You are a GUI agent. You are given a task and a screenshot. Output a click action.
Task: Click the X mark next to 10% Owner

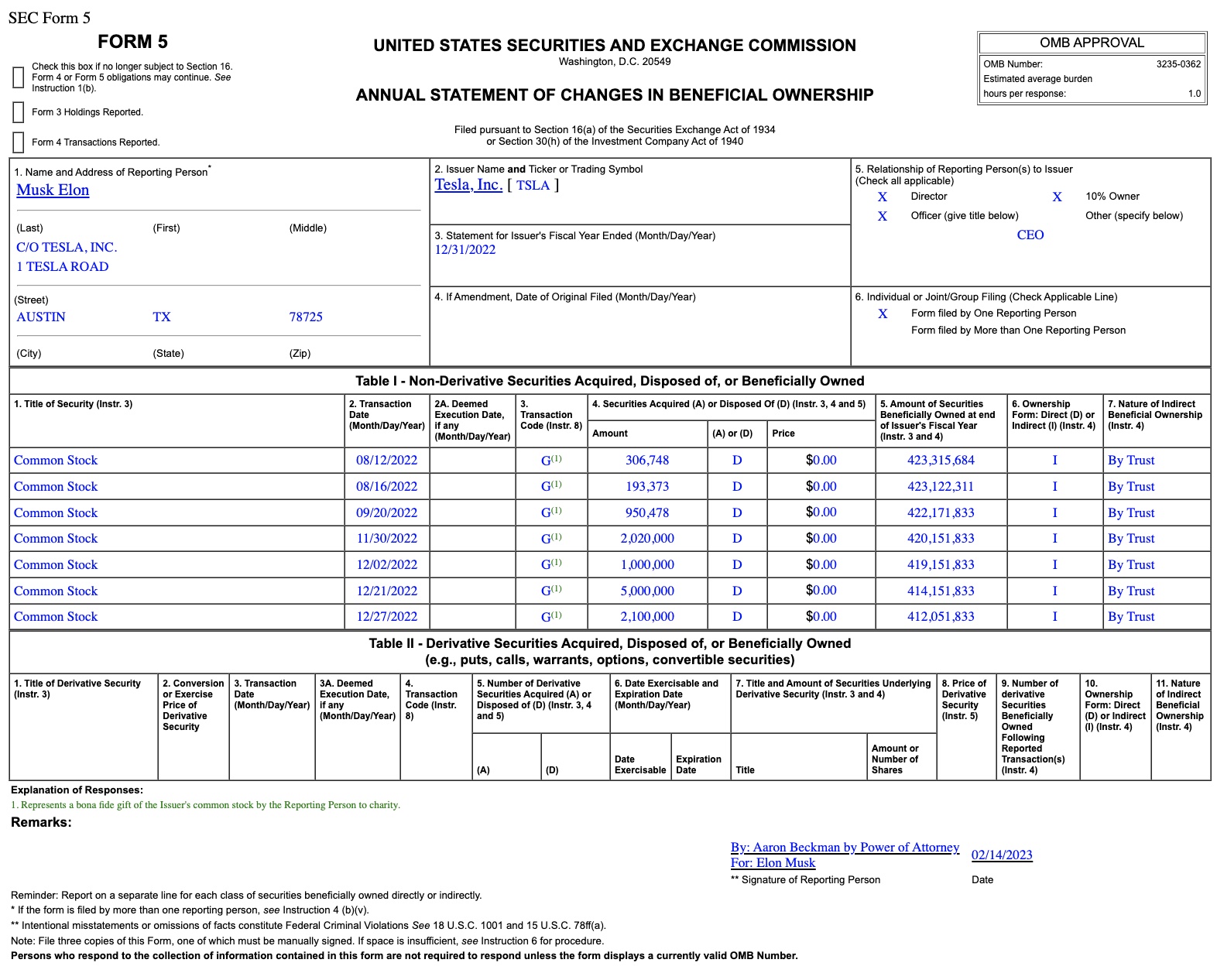pos(1057,197)
